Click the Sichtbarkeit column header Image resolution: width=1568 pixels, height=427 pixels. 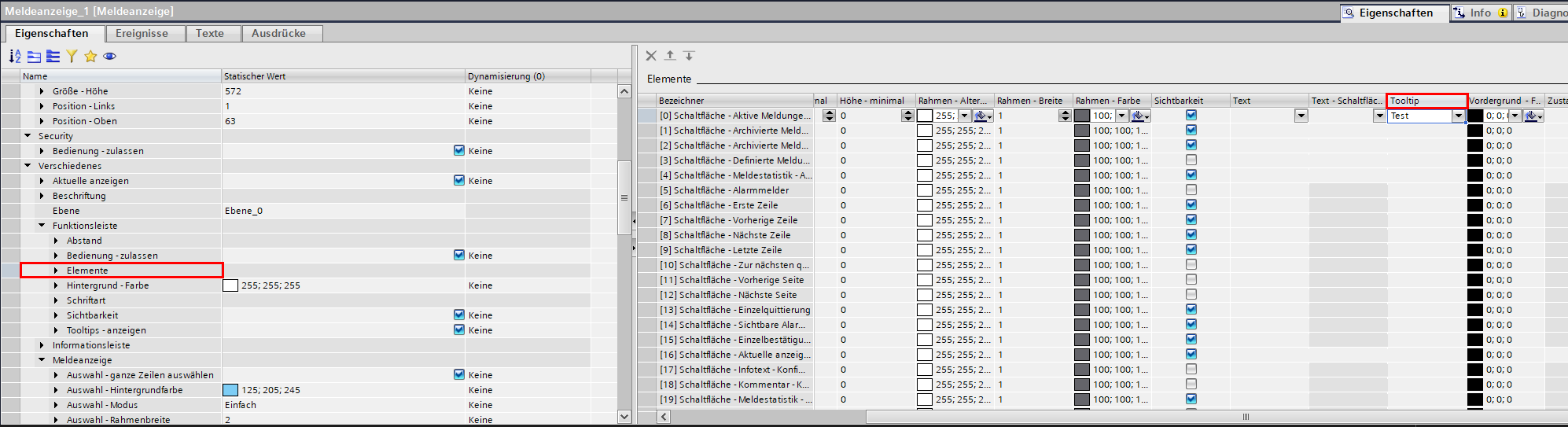(x=1191, y=101)
